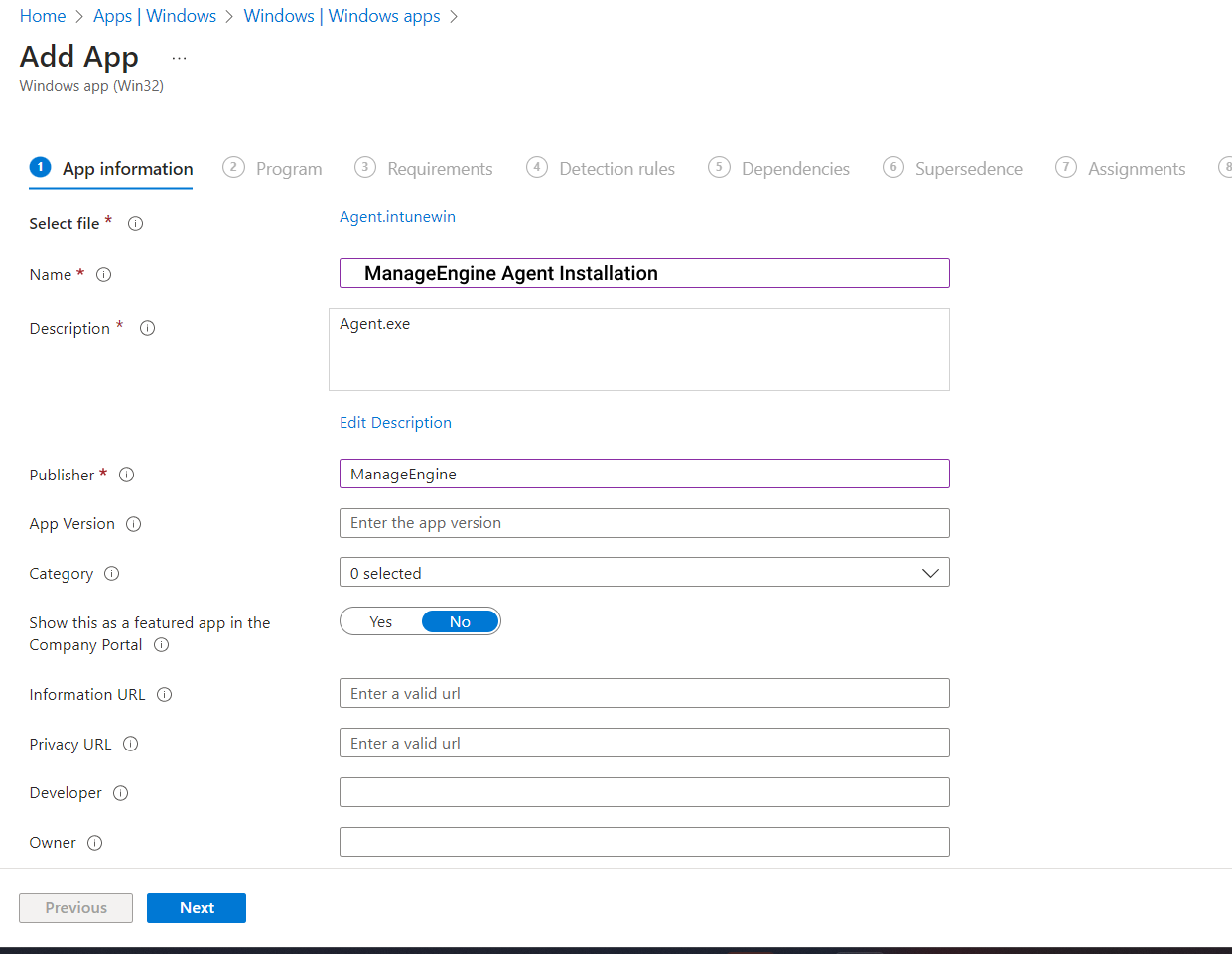The width and height of the screenshot is (1232, 954).
Task: Switch to App information step
Action: pyautogui.click(x=111, y=169)
